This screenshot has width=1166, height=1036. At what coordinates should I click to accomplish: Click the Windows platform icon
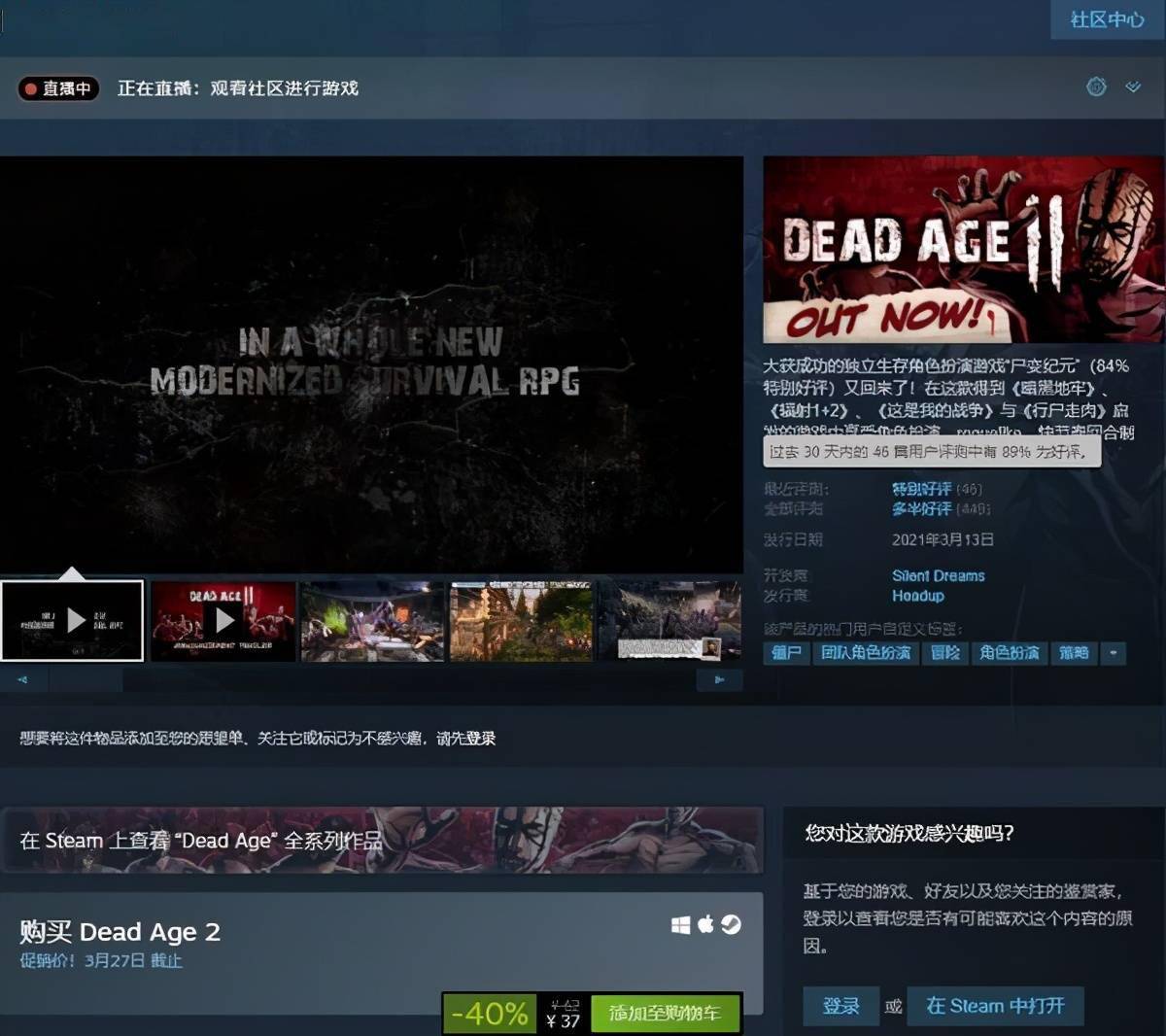(x=680, y=925)
